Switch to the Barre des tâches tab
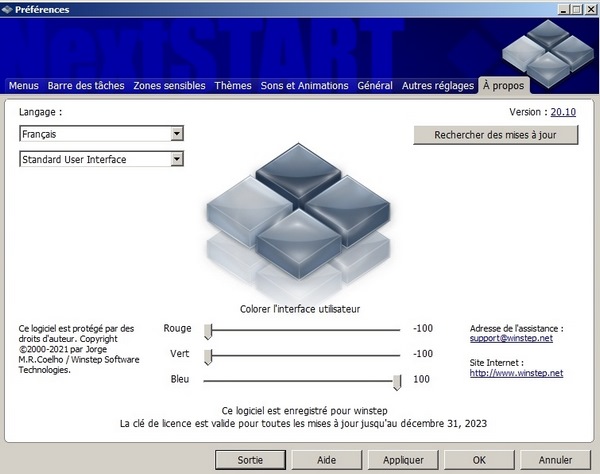 click(86, 86)
